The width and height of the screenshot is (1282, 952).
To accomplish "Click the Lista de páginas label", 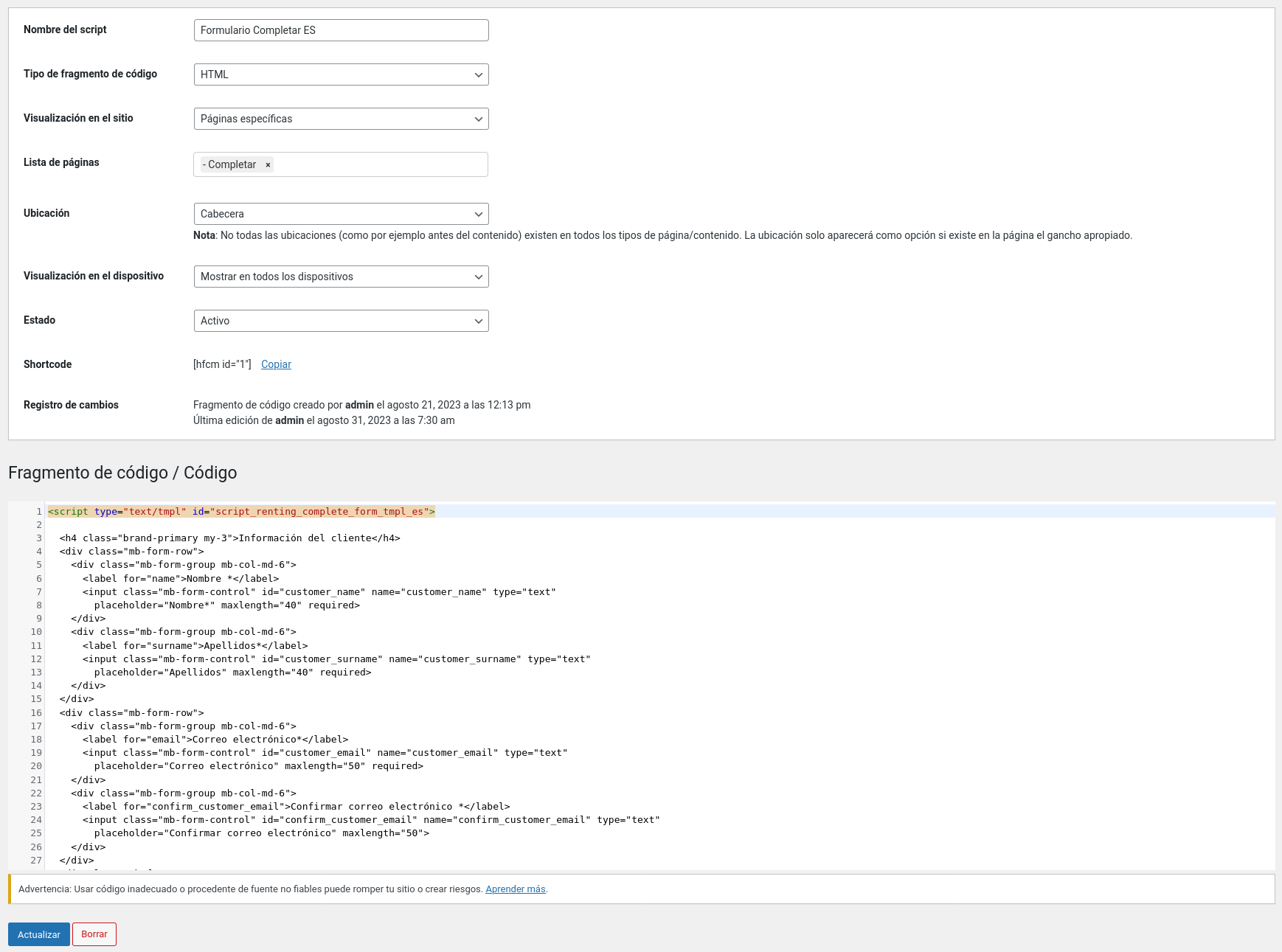I will (61, 162).
